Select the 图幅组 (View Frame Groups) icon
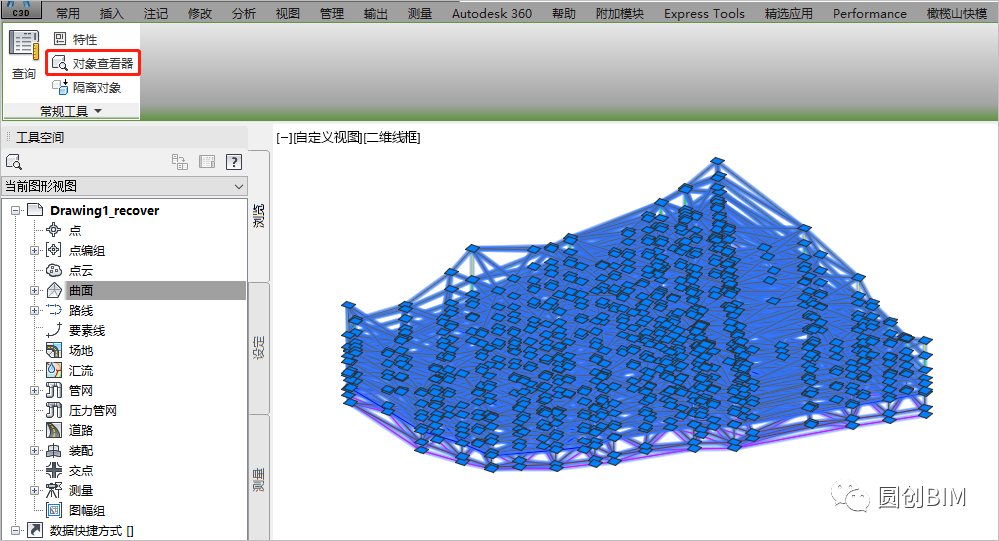This screenshot has width=999, height=541. pyautogui.click(x=54, y=510)
